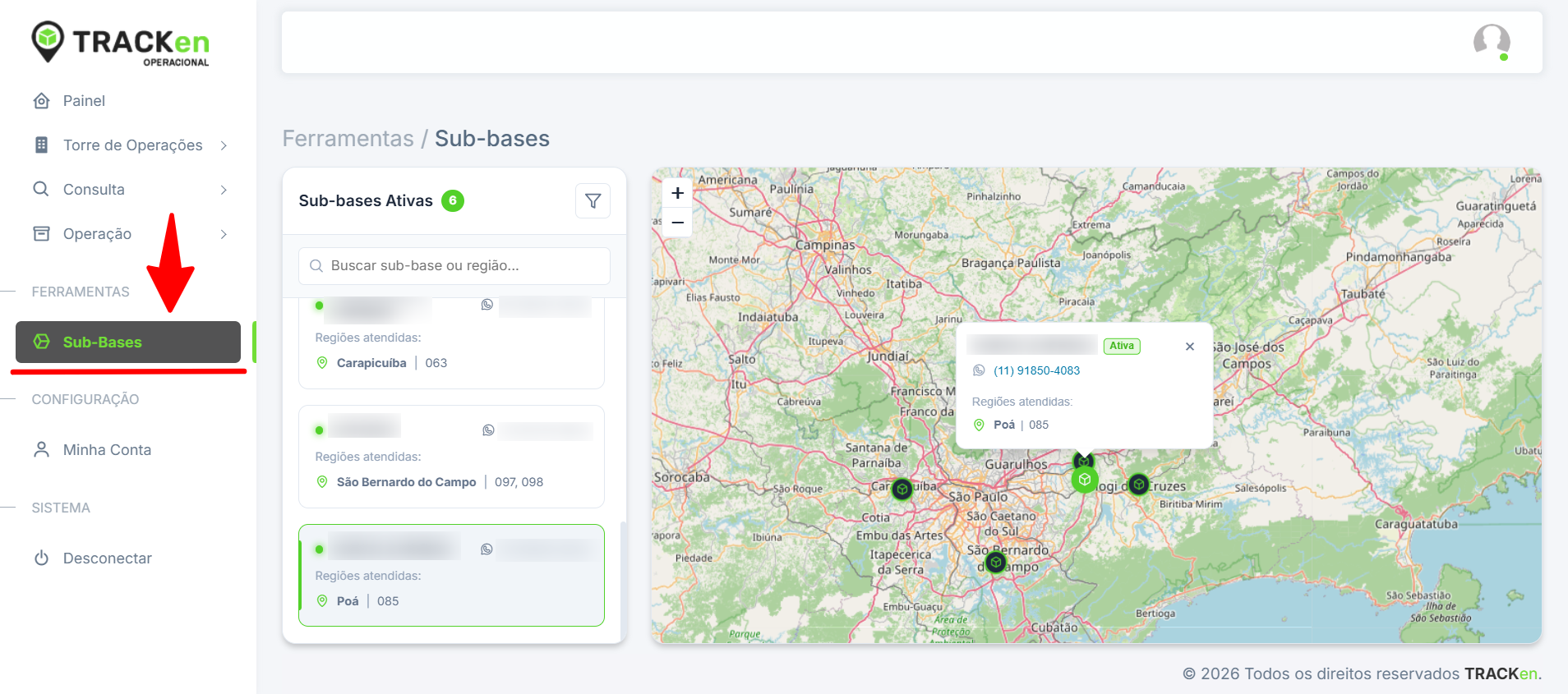Click WhatsApp icon on Carapicuíba card
Screen dimensions: 1568x694
[x=487, y=305]
